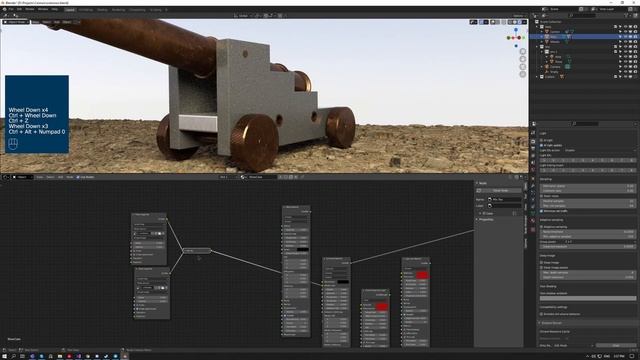The width and height of the screenshot is (640, 360).
Task: Toggle the Static noise checkbox
Action: tap(542, 196)
